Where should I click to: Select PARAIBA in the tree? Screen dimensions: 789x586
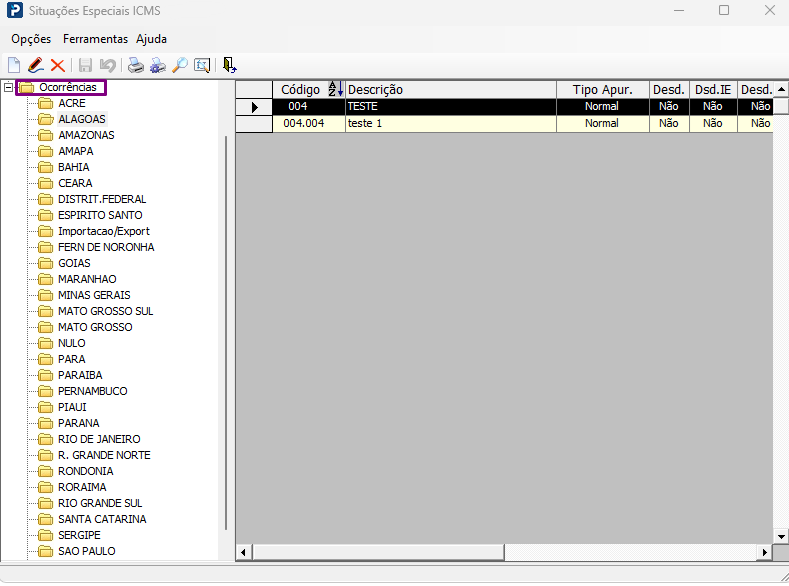tap(80, 375)
